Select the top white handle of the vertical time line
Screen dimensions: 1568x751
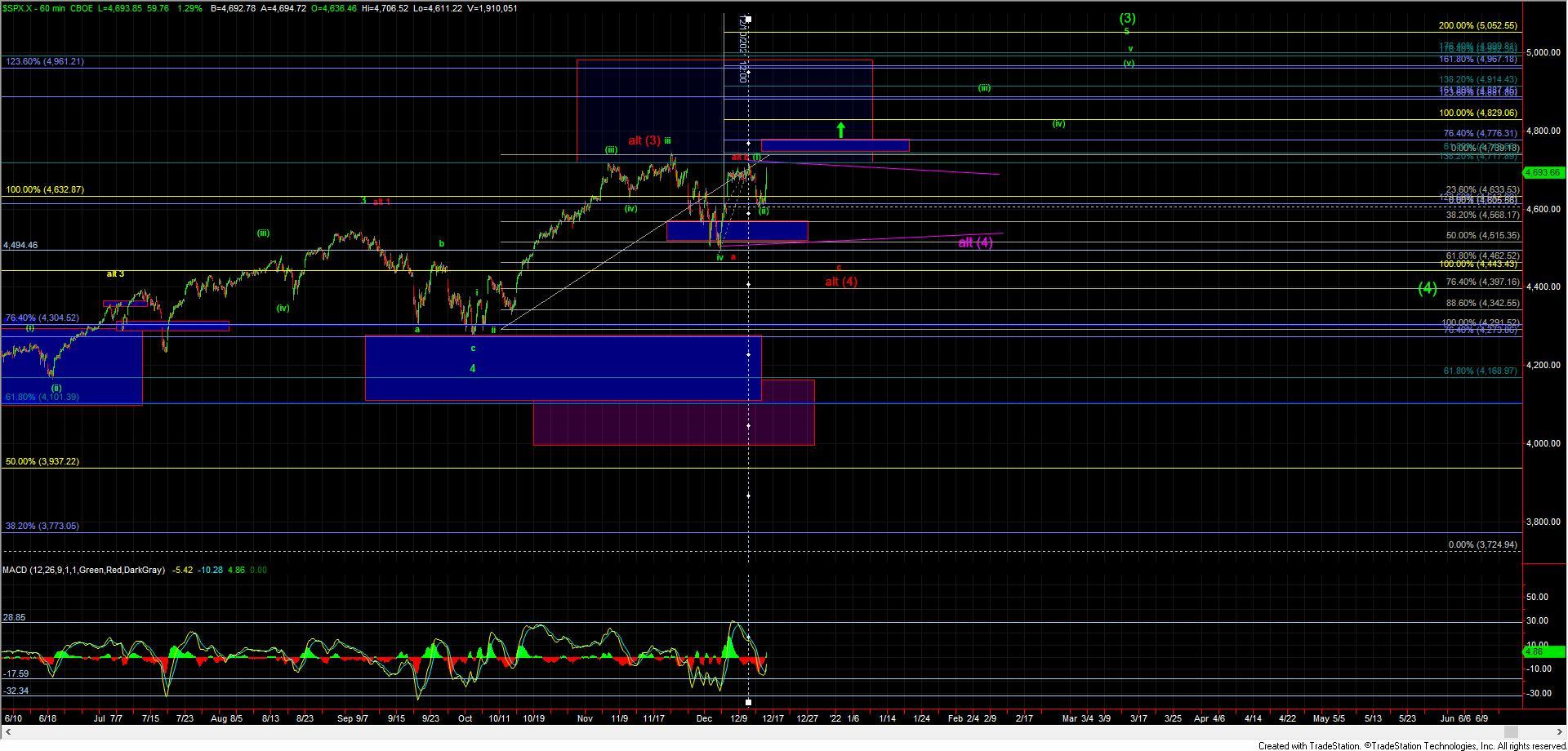[748, 19]
